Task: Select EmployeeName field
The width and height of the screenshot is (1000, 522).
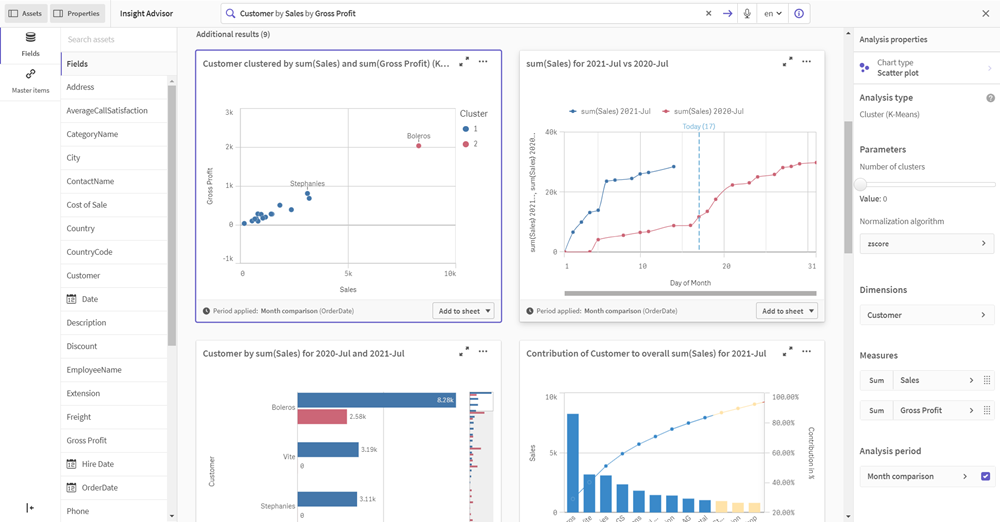Action: click(114, 370)
